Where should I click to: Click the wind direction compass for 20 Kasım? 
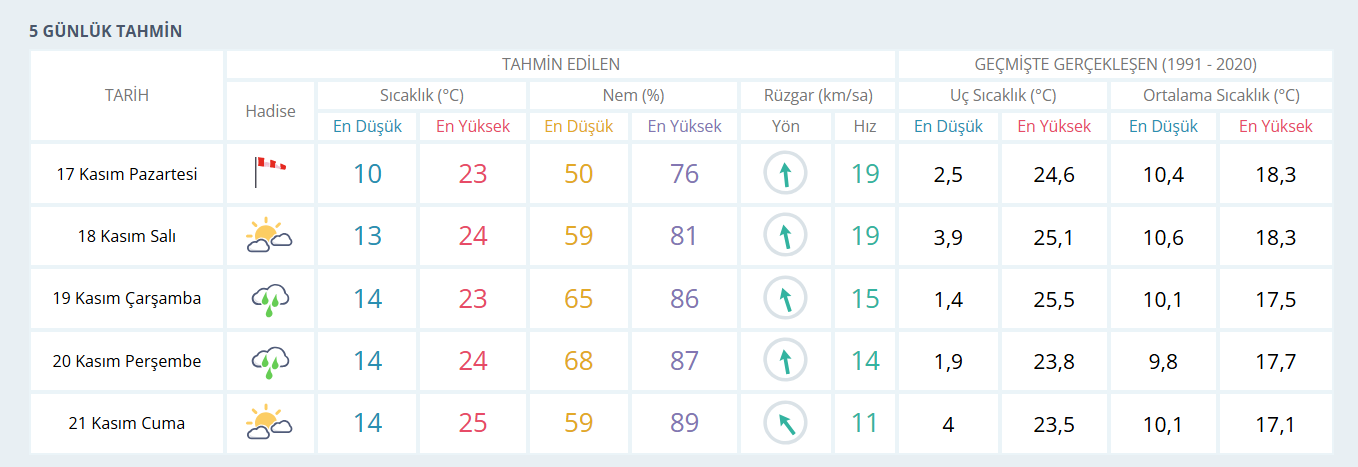[785, 361]
